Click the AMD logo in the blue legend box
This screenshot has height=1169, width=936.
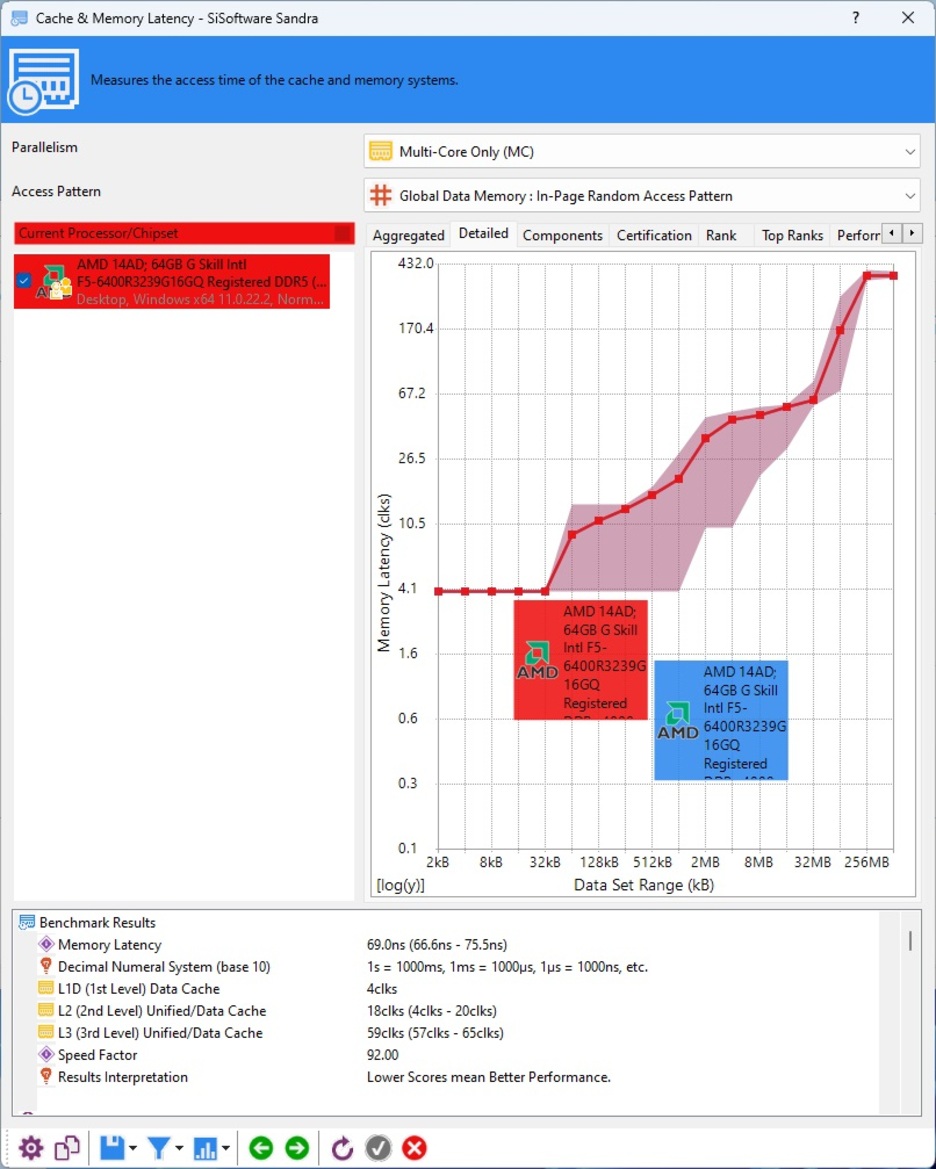pyautogui.click(x=677, y=720)
